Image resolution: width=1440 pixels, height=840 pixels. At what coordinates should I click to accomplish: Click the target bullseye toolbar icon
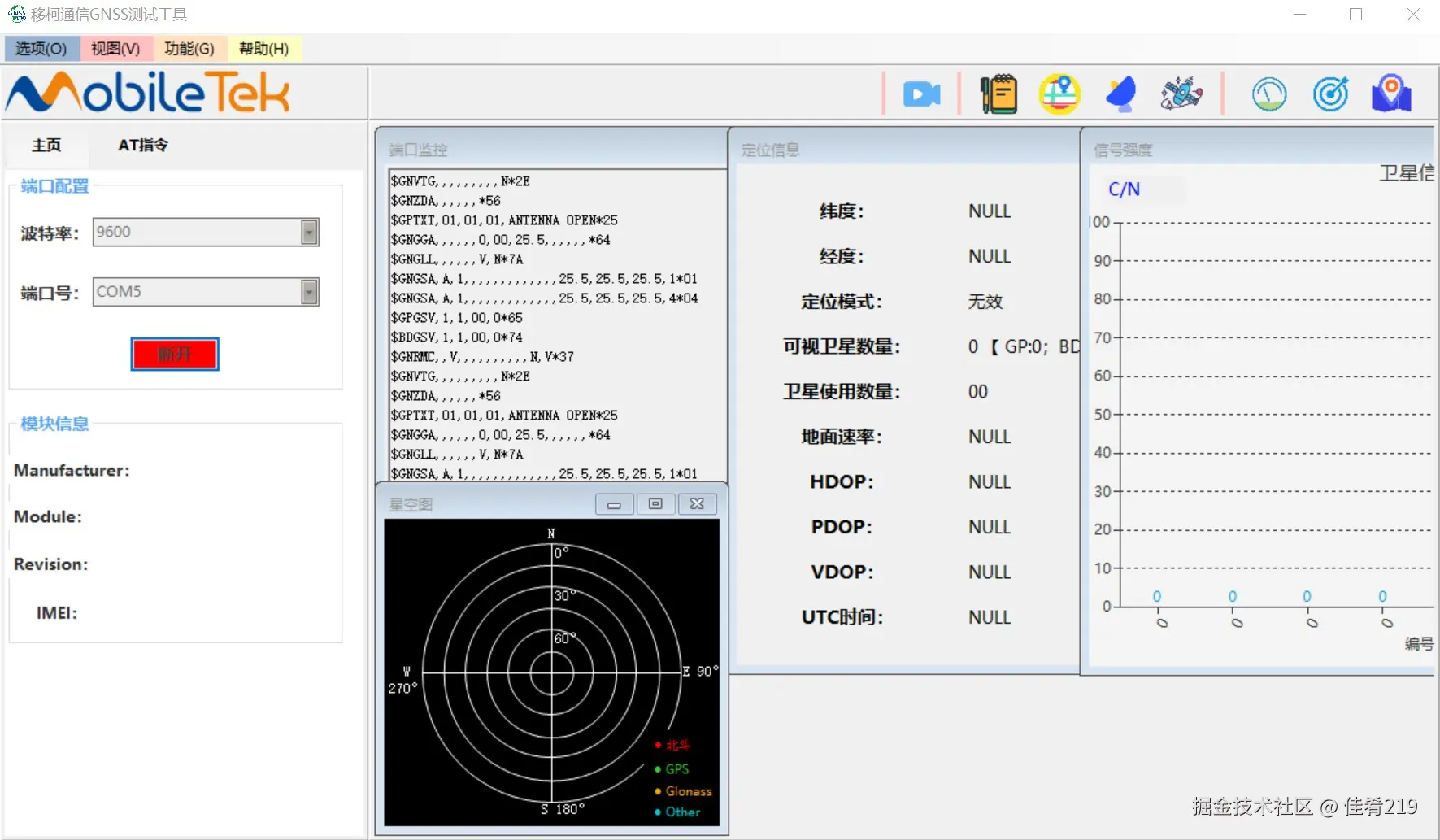point(1330,94)
